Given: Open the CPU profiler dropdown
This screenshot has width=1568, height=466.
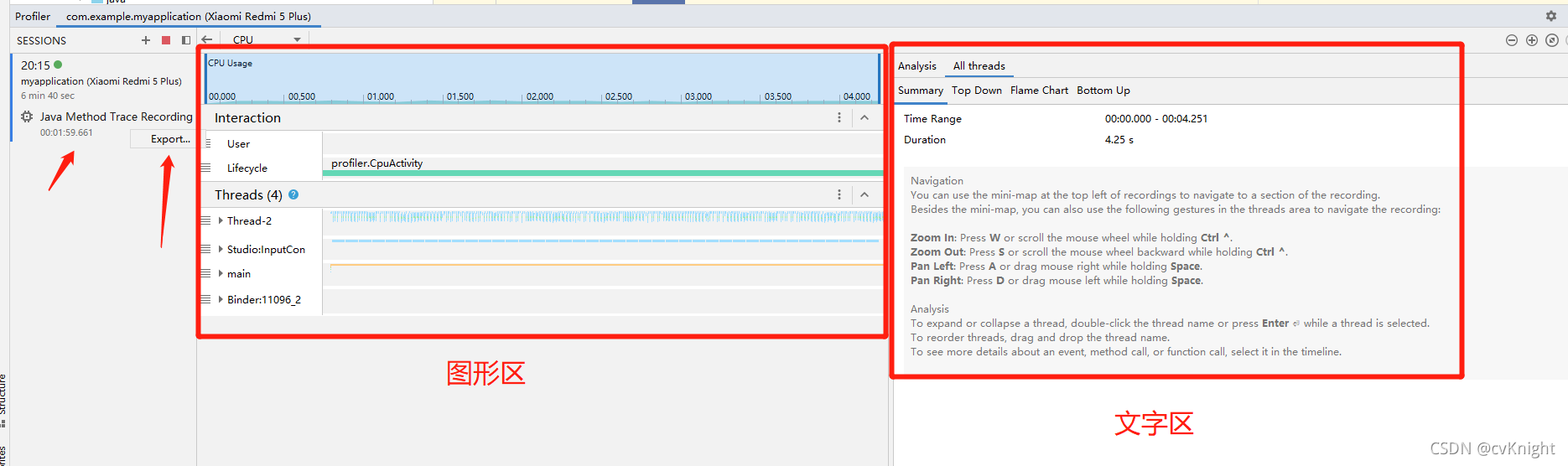Looking at the screenshot, I should [x=267, y=39].
